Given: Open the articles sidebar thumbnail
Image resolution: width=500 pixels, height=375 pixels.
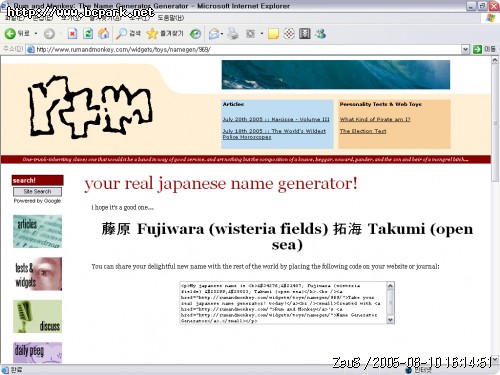Looking at the screenshot, I should click(x=37, y=231).
